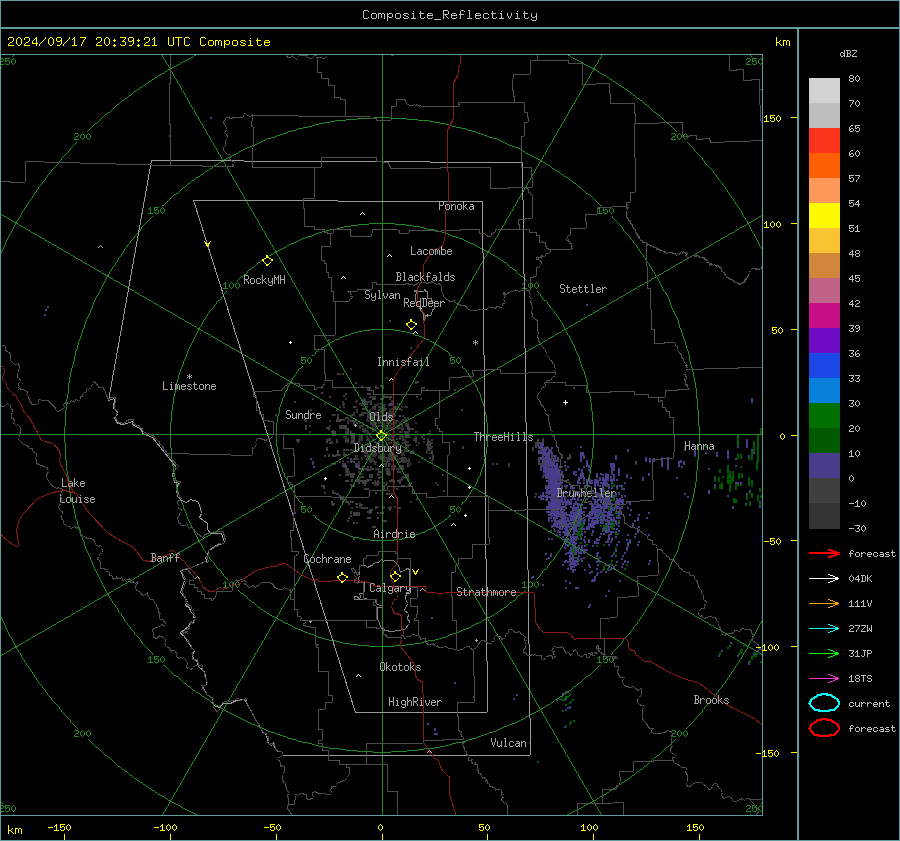Click the orange 111V arrow in legend
900x841 pixels.
click(x=824, y=603)
